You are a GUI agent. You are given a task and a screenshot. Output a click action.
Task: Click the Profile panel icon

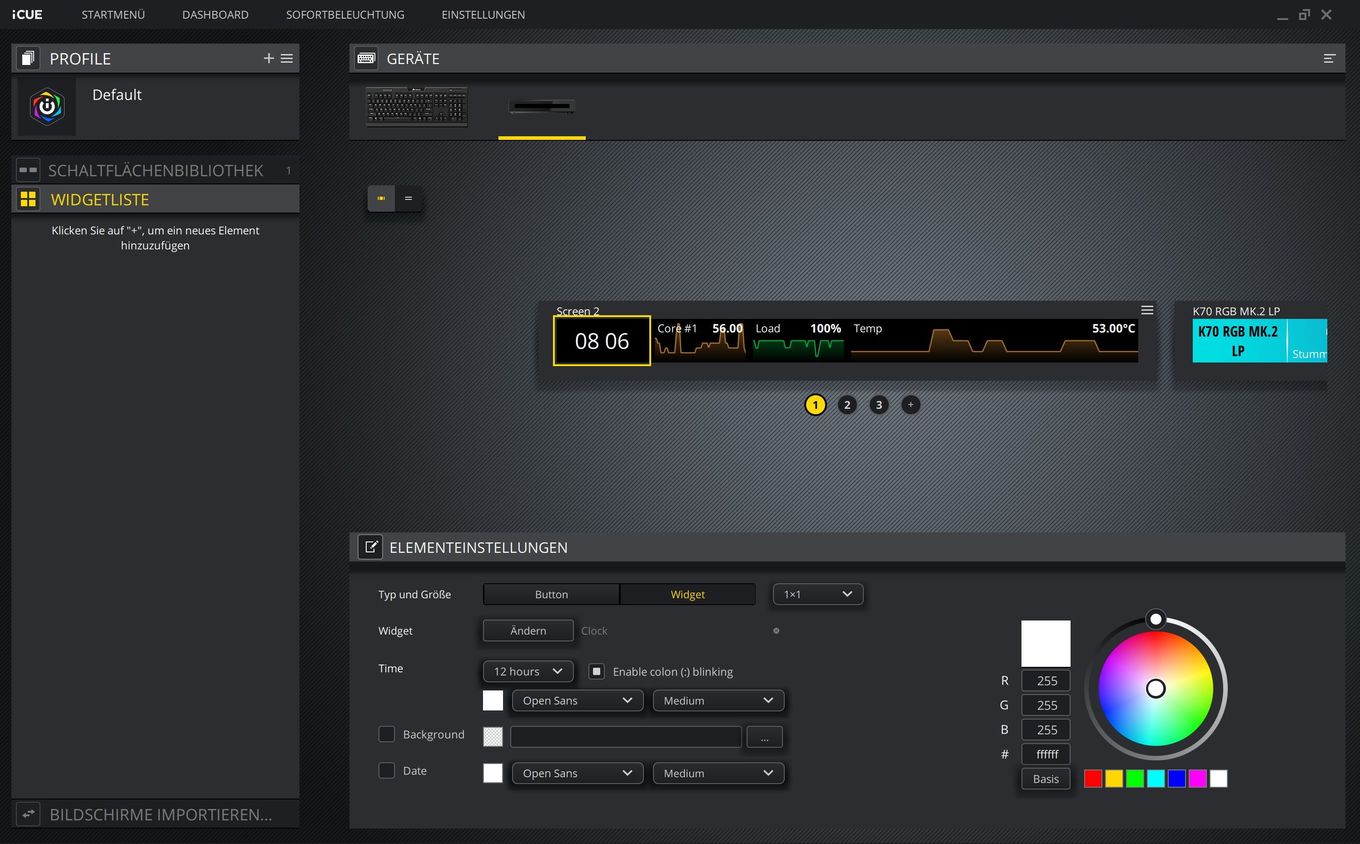pos(28,58)
